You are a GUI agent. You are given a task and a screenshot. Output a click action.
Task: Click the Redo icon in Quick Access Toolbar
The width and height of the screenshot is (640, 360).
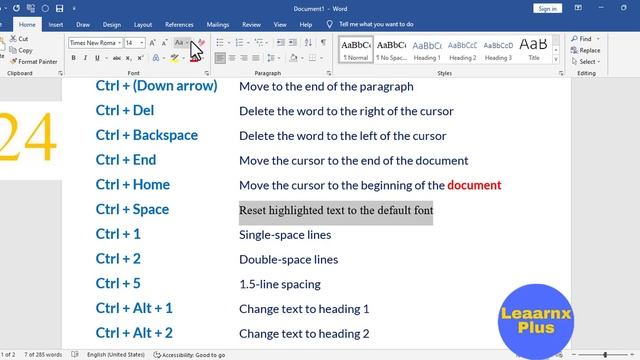point(16,8)
